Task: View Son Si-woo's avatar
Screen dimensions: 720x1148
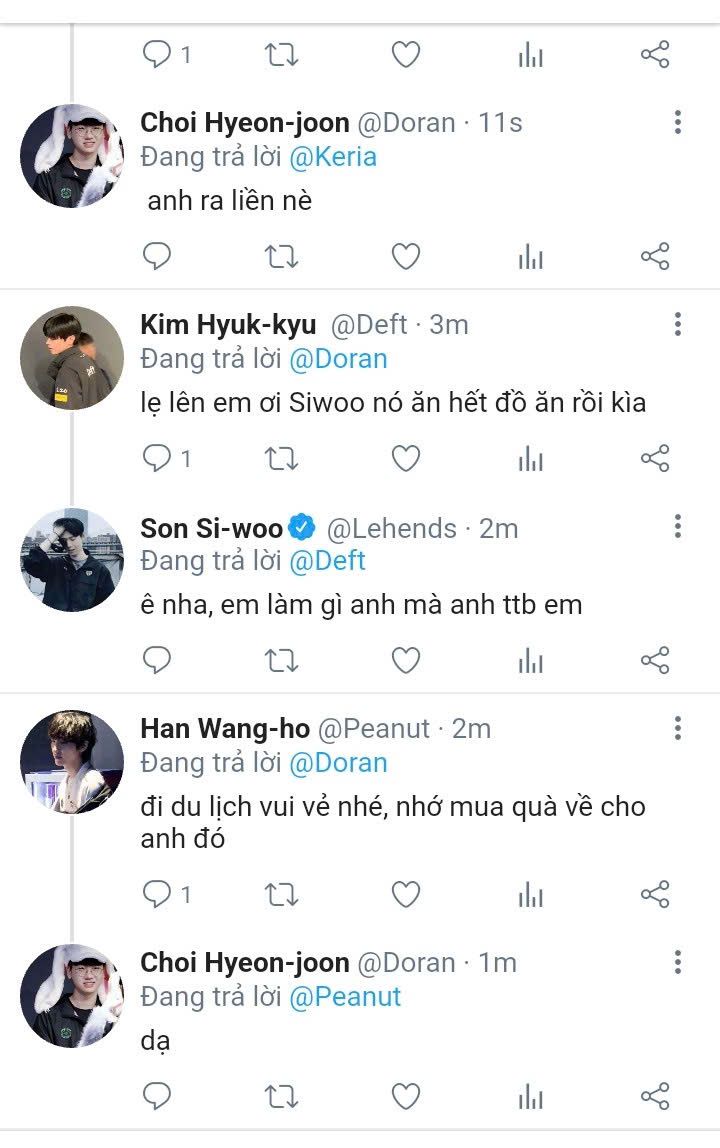Action: pos(72,560)
